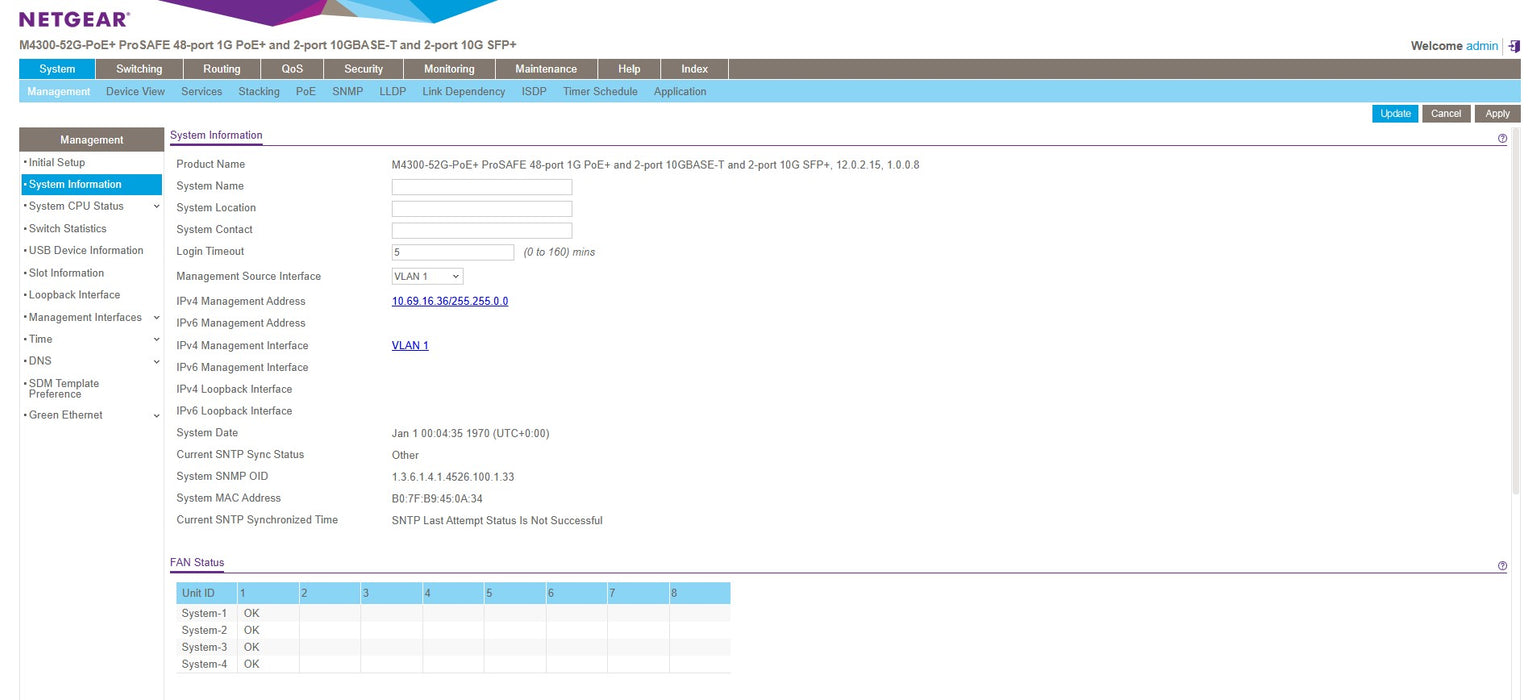Open Device View submenu
The height and width of the screenshot is (700, 1536).
[135, 92]
